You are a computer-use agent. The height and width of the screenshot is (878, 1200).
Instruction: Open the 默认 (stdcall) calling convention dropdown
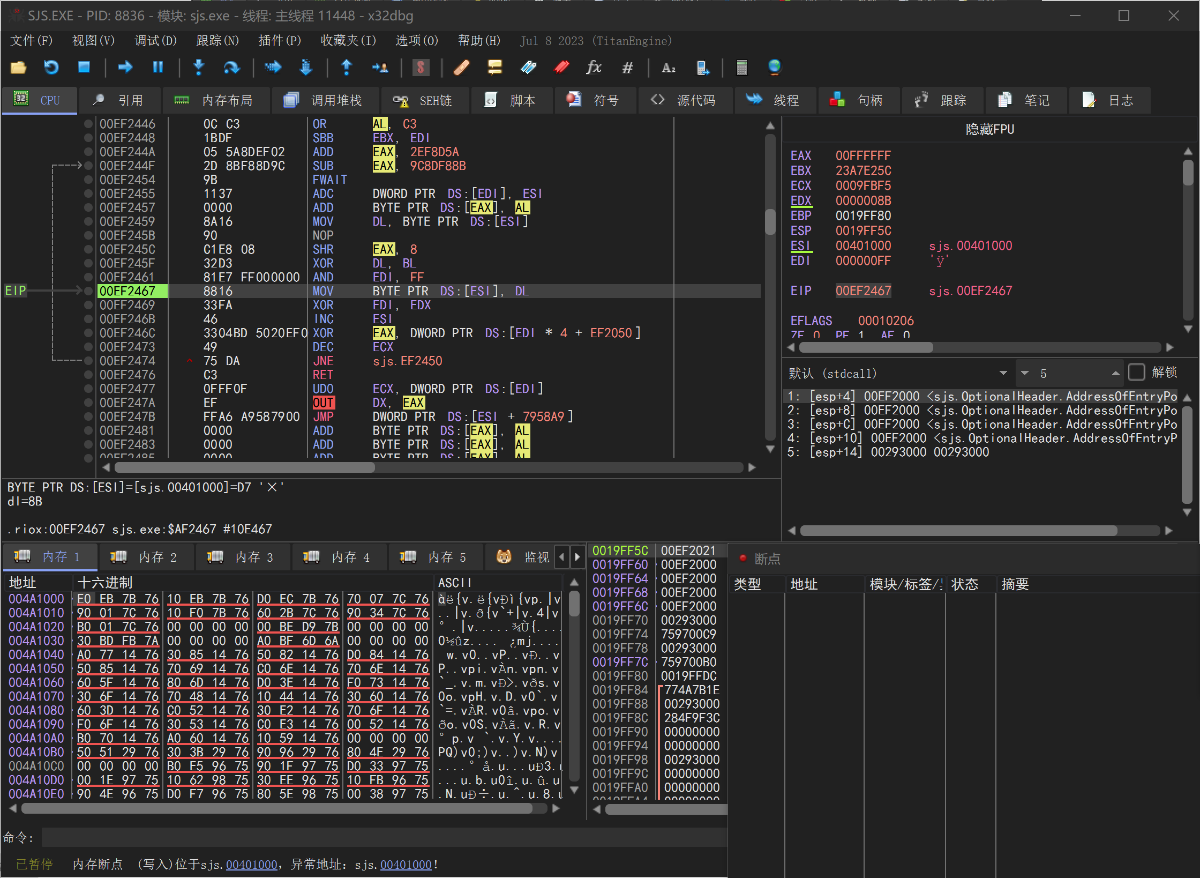897,373
